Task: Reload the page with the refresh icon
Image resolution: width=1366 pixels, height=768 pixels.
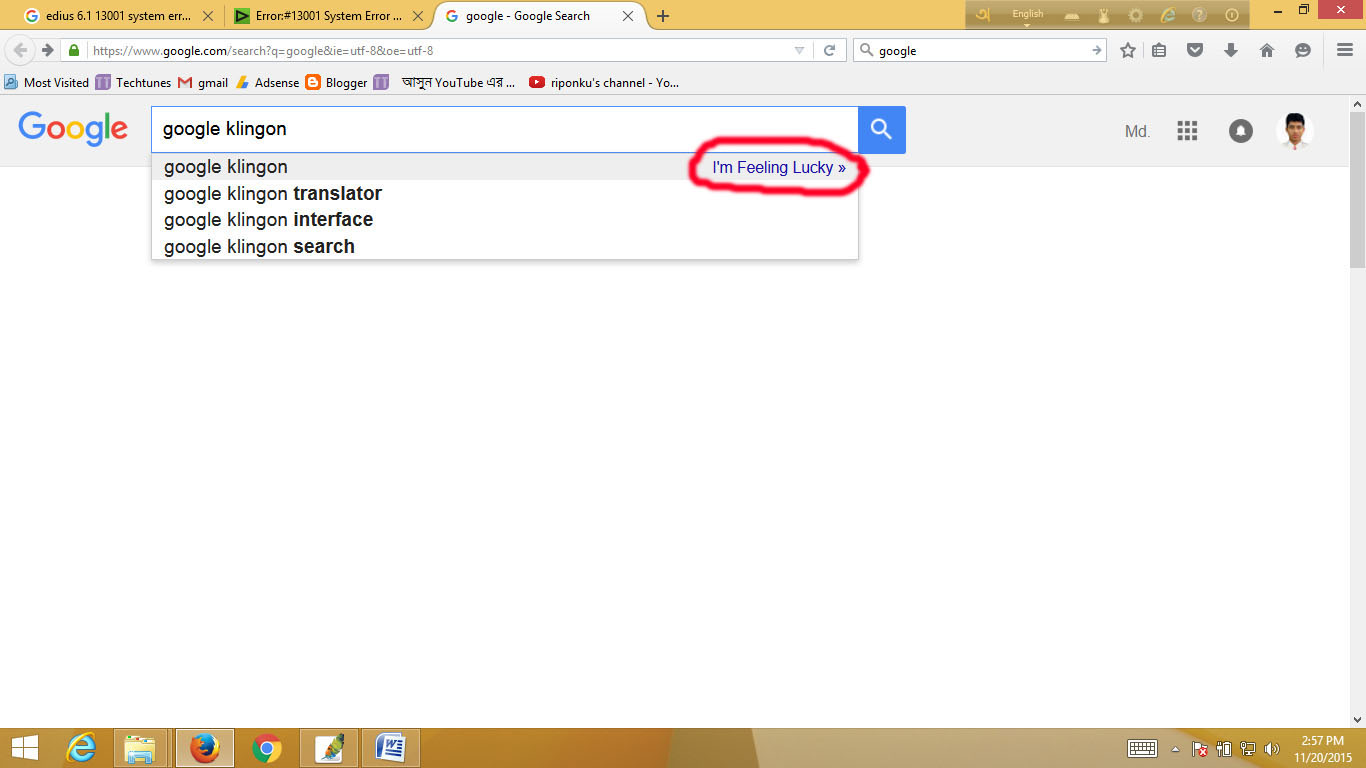Action: [829, 50]
